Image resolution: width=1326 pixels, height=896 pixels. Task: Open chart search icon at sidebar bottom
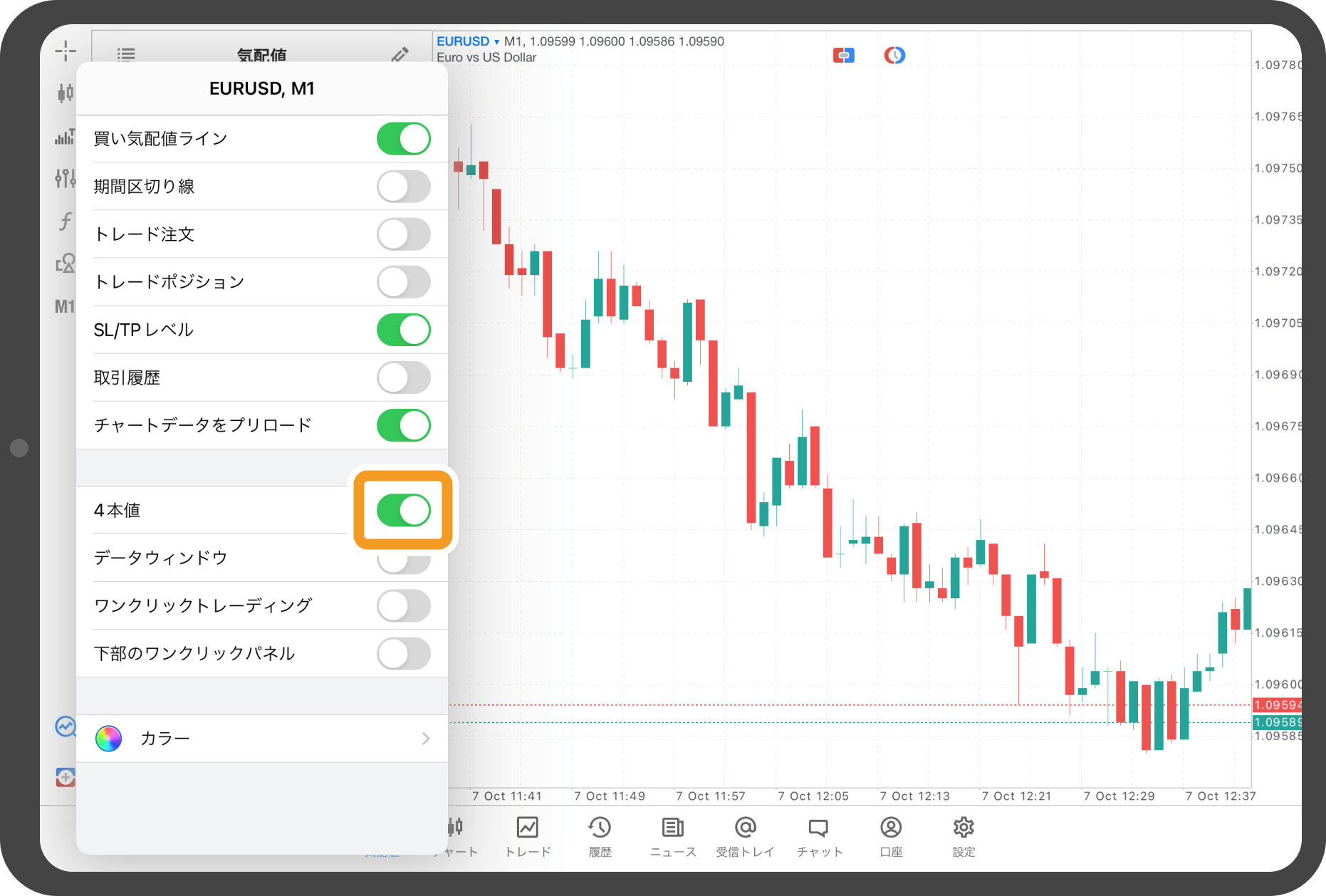point(66,726)
